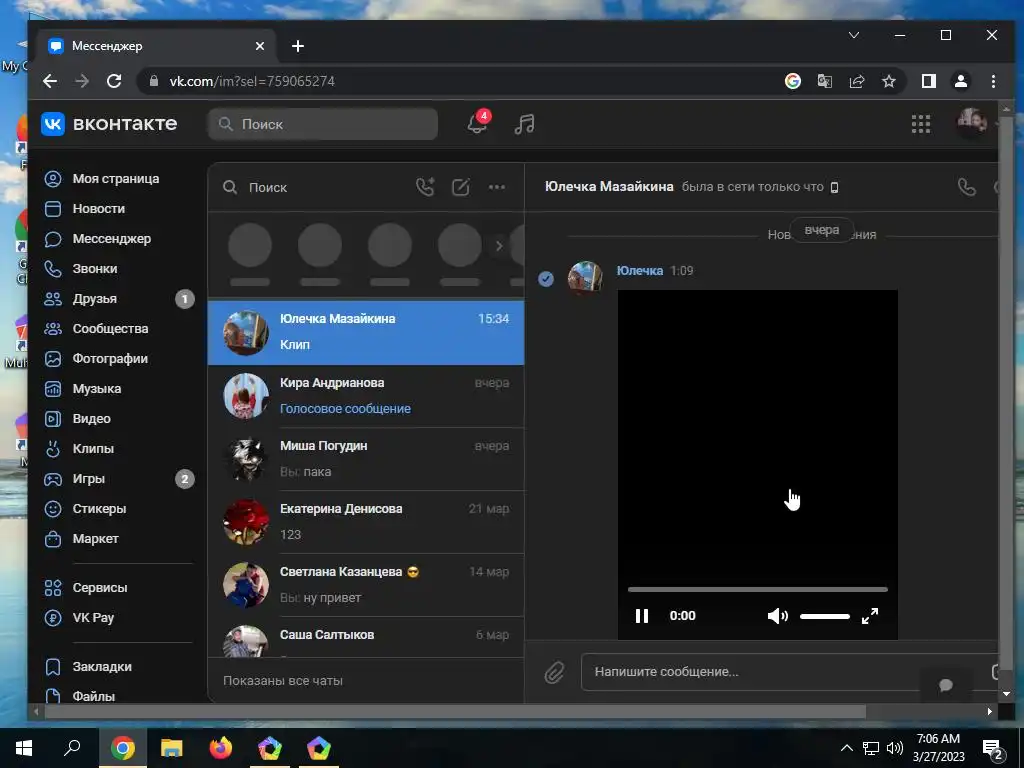
Task: Attach a file with the paperclip icon
Action: click(554, 672)
